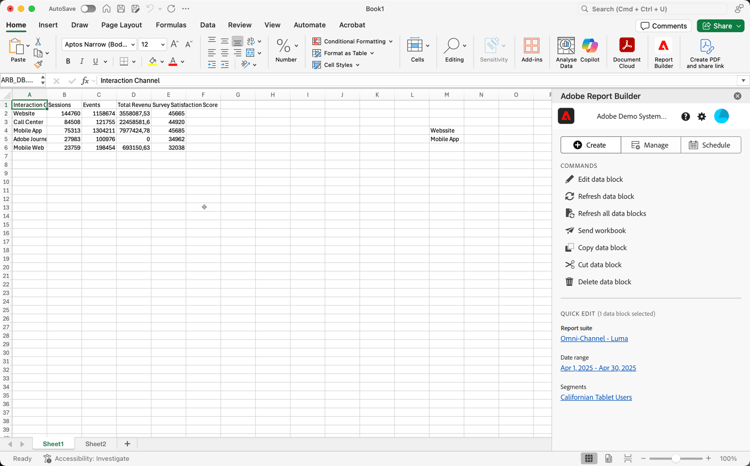Switch to Sheet2 tab

point(96,444)
